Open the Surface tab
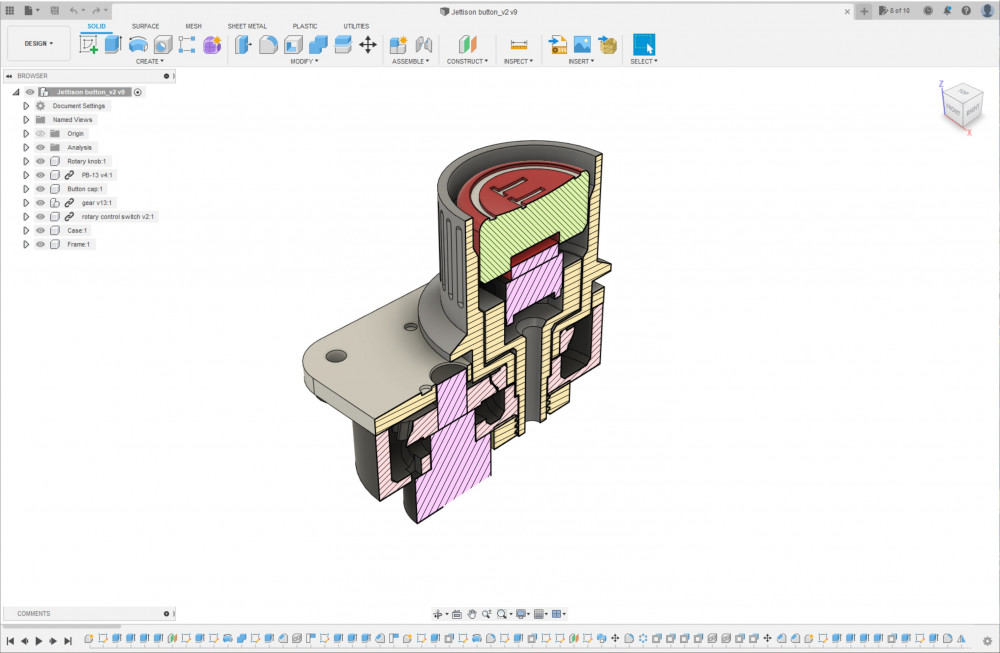The width and height of the screenshot is (1000, 653). coord(145,26)
